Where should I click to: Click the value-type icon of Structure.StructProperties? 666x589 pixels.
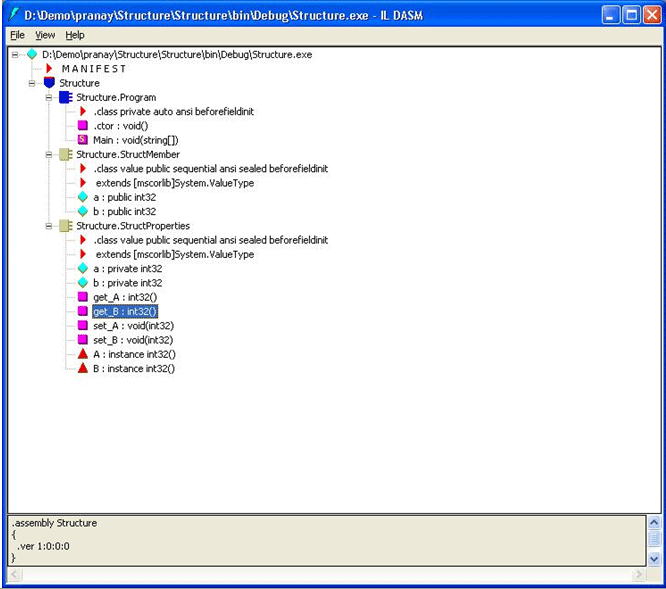pos(66,226)
